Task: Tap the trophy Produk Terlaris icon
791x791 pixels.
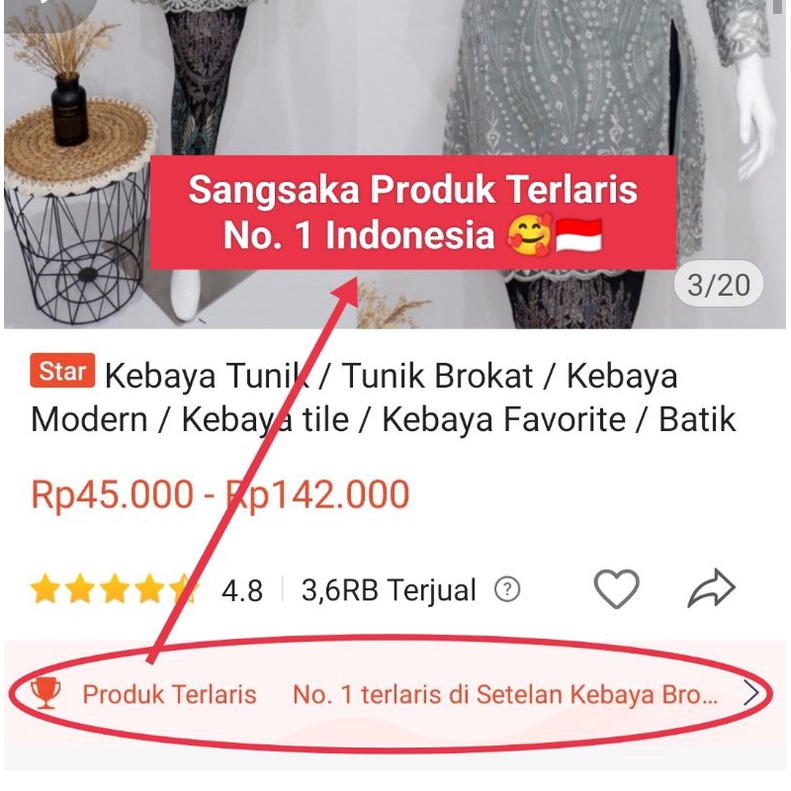Action: point(46,693)
